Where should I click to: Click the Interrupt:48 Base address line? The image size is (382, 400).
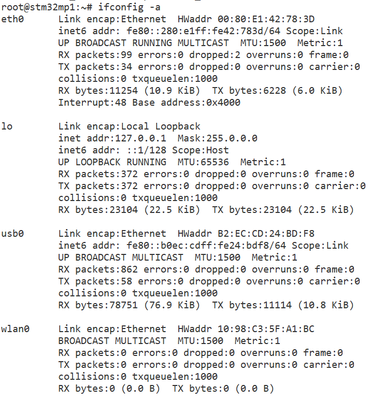(149, 102)
